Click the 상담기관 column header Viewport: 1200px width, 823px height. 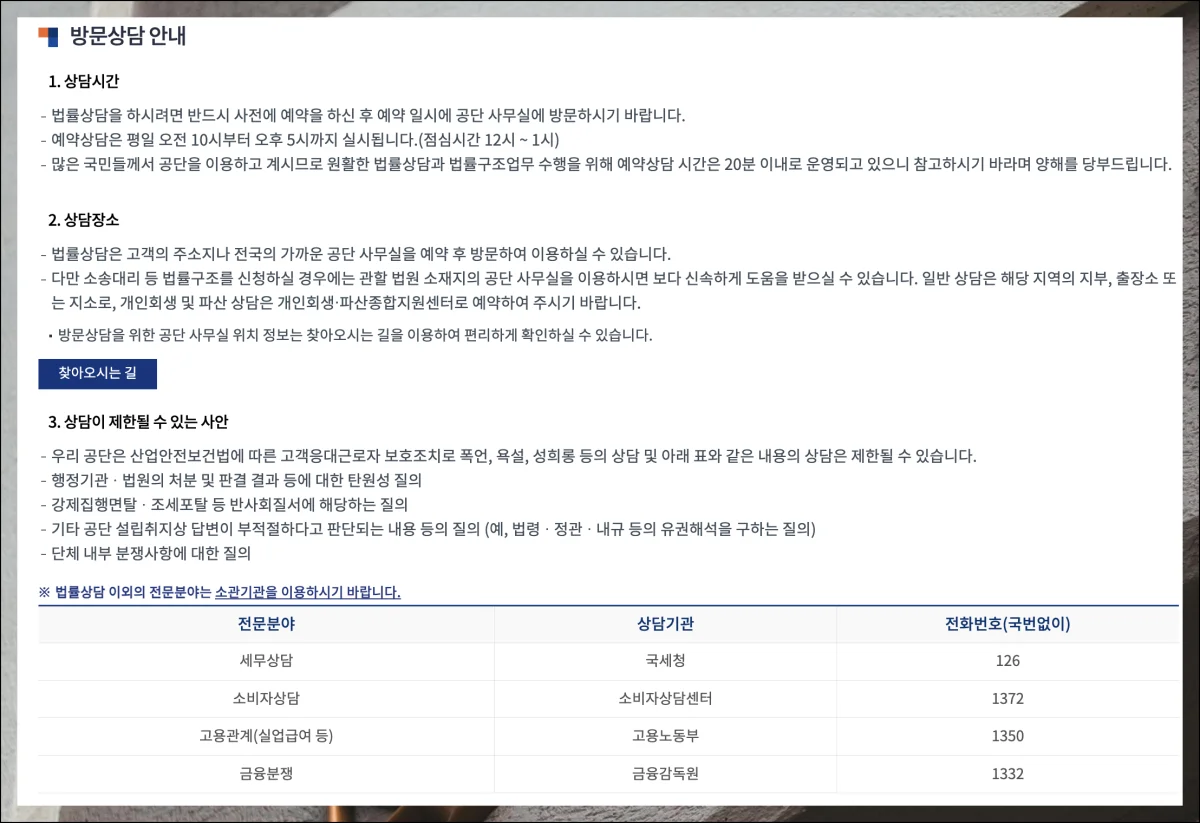[x=665, y=624]
